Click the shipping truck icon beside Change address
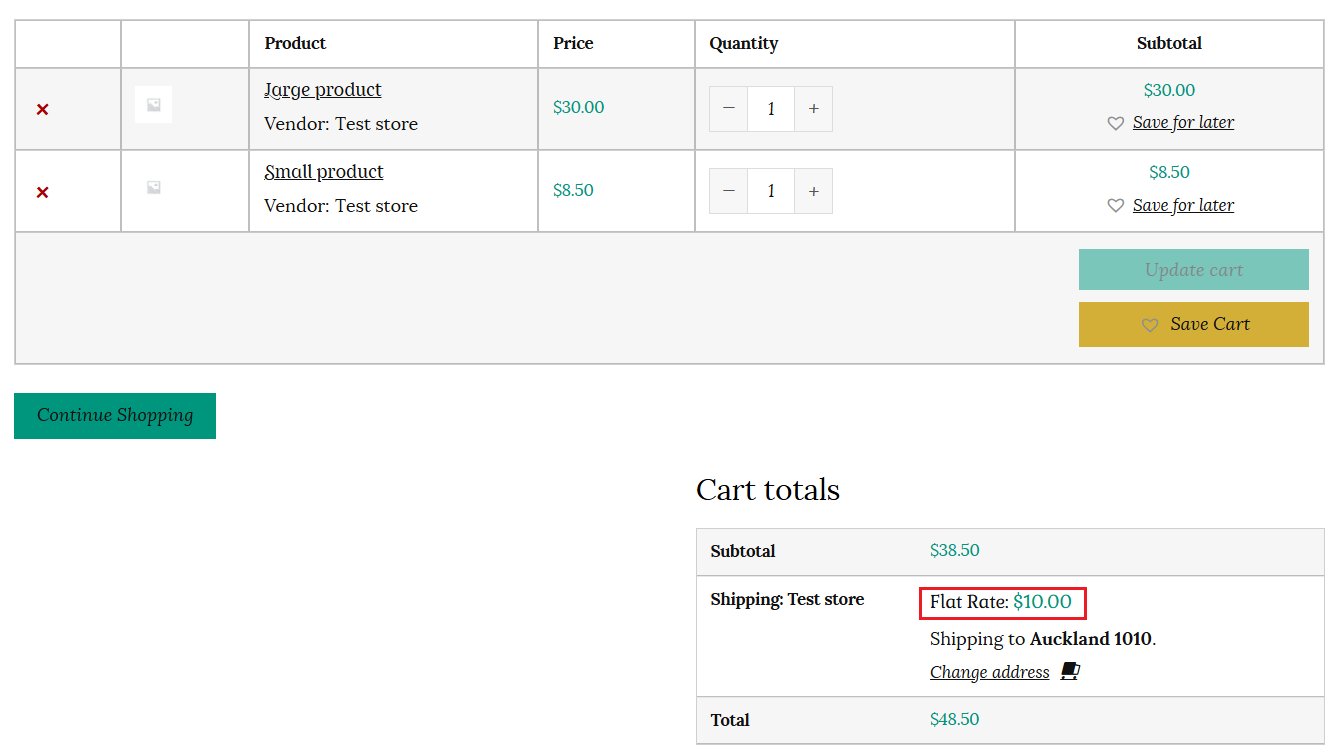 1070,671
